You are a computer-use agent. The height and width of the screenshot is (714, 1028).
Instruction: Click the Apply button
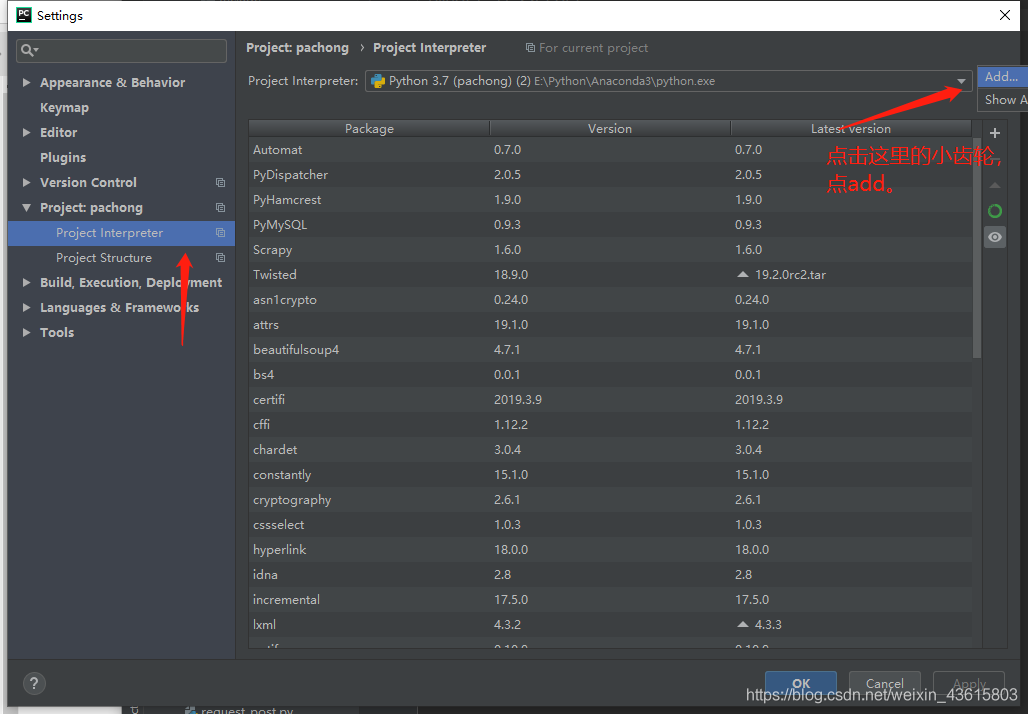(969, 684)
